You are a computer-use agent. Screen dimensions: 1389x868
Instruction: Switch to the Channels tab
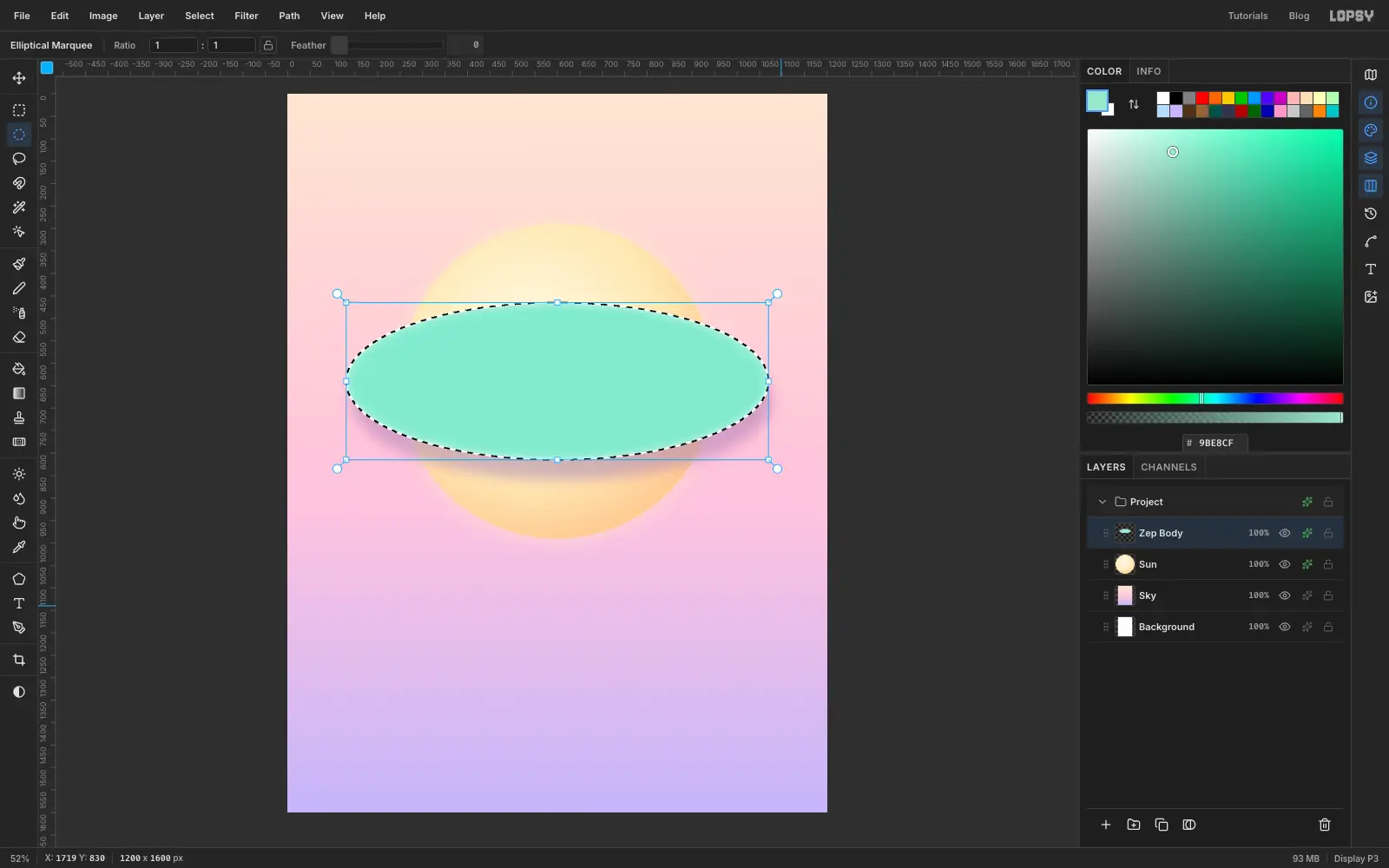click(x=1168, y=467)
